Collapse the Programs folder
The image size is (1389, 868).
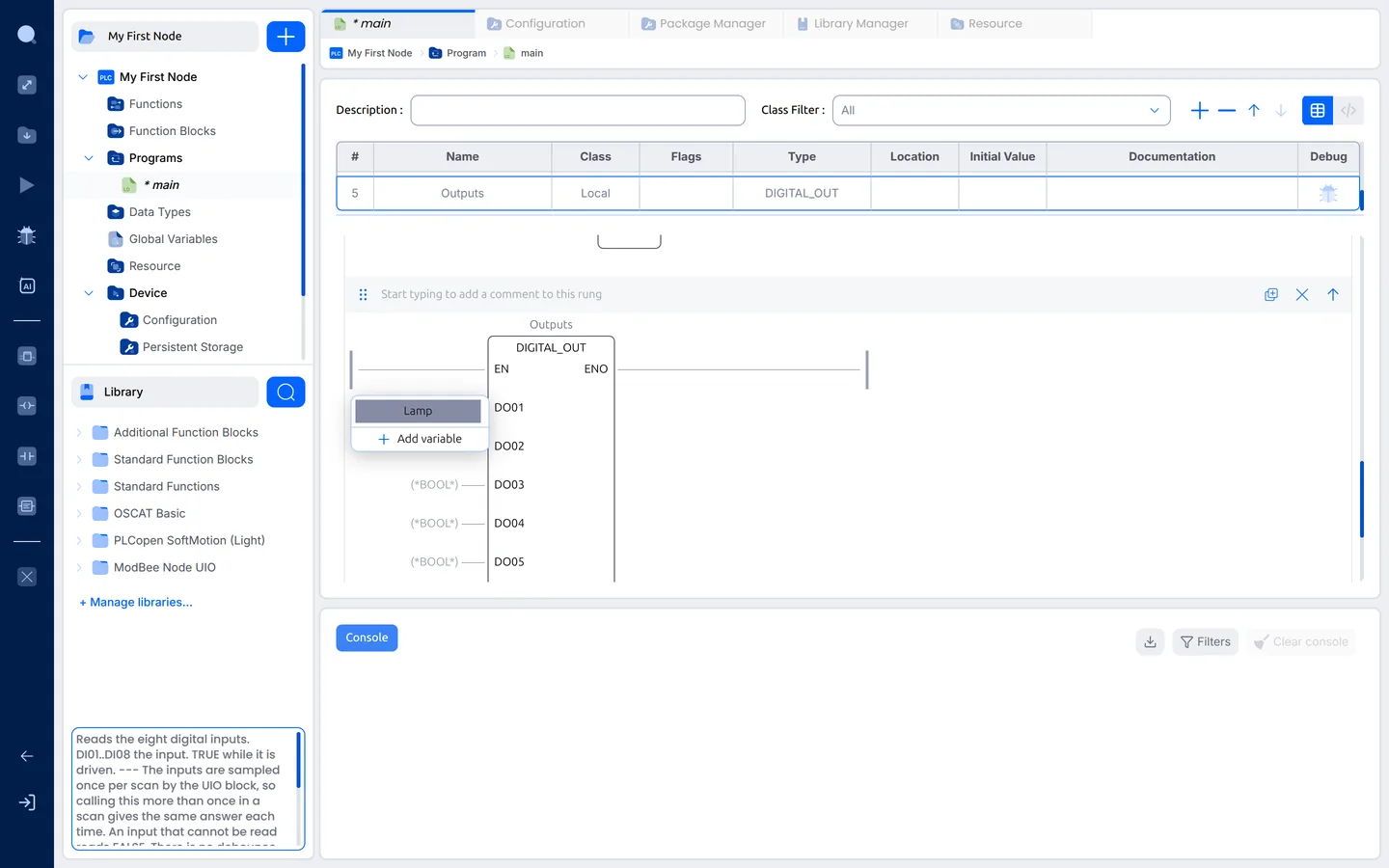point(89,158)
